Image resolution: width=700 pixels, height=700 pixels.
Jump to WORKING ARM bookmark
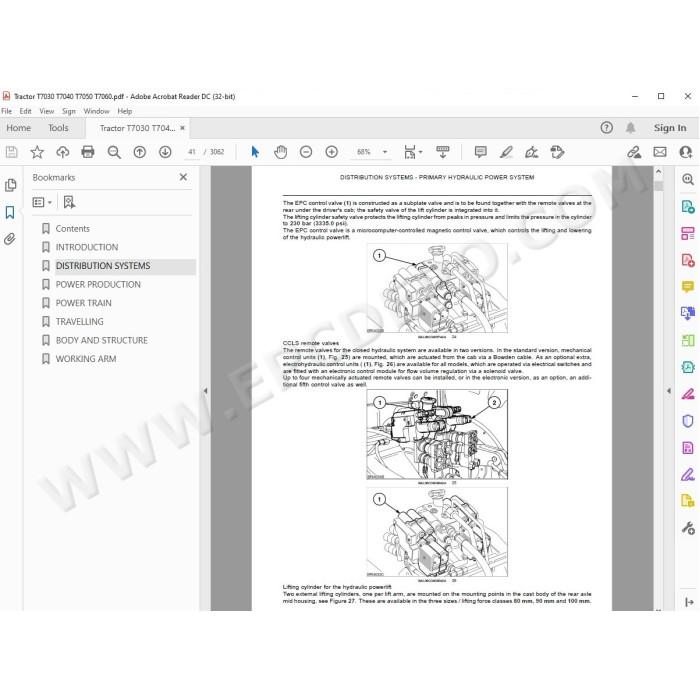coord(86,359)
